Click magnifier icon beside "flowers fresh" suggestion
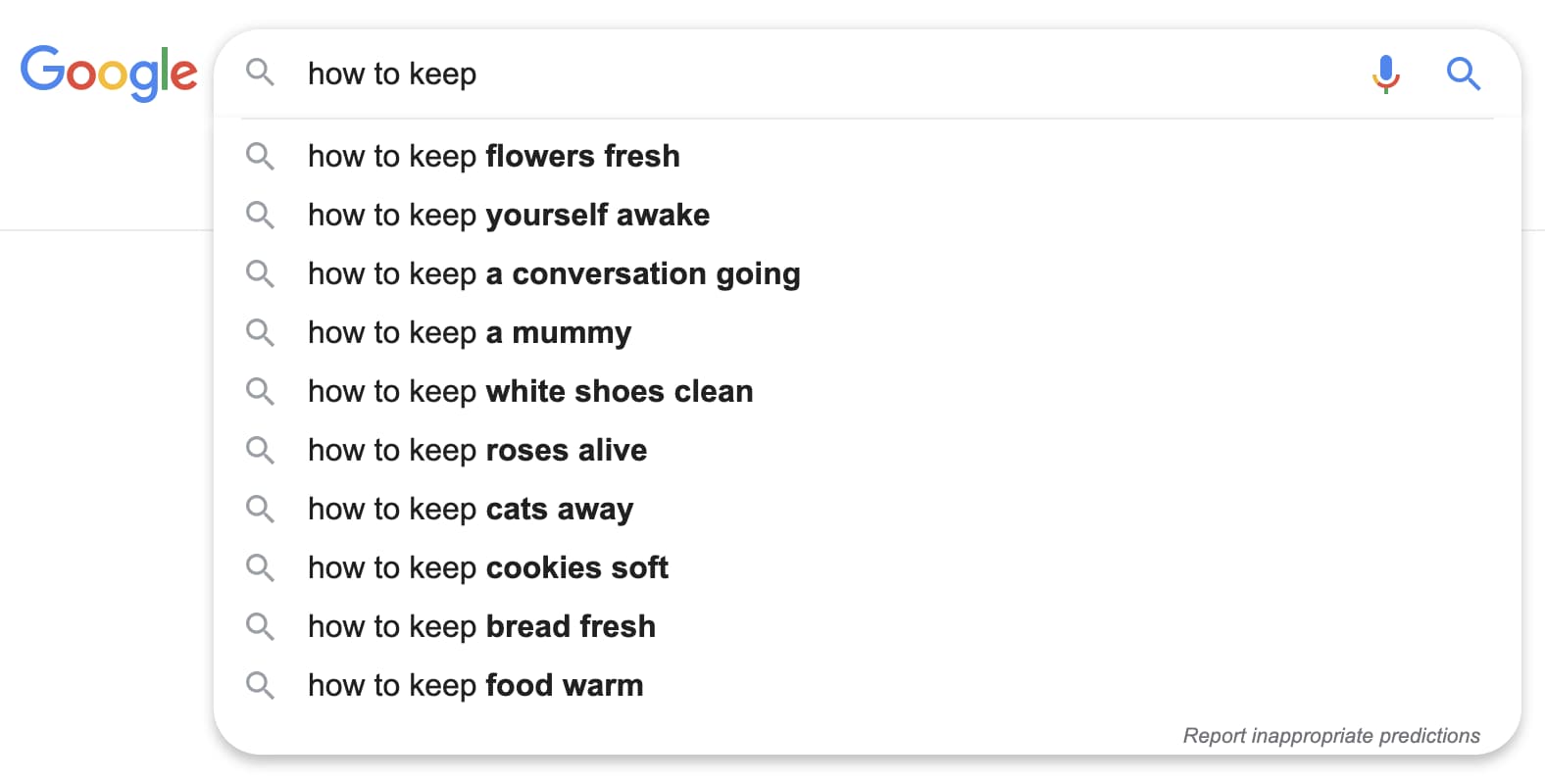Screen dimensions: 1545x784 pyautogui.click(x=260, y=156)
